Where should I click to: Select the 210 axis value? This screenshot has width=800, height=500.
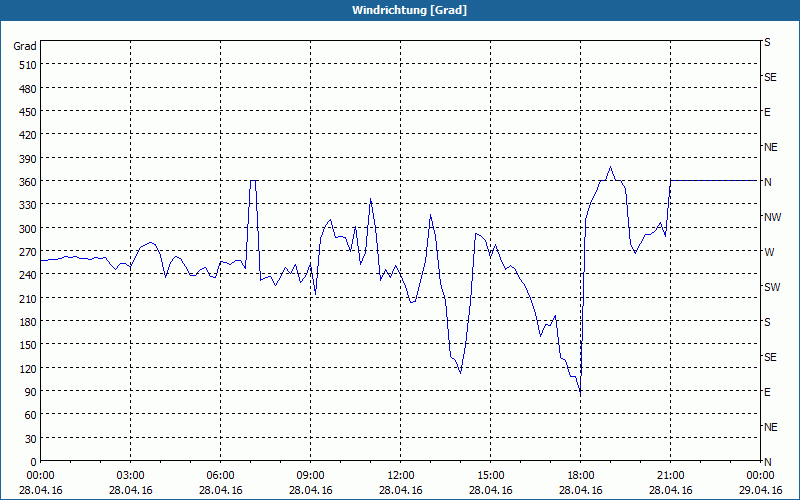point(29,298)
